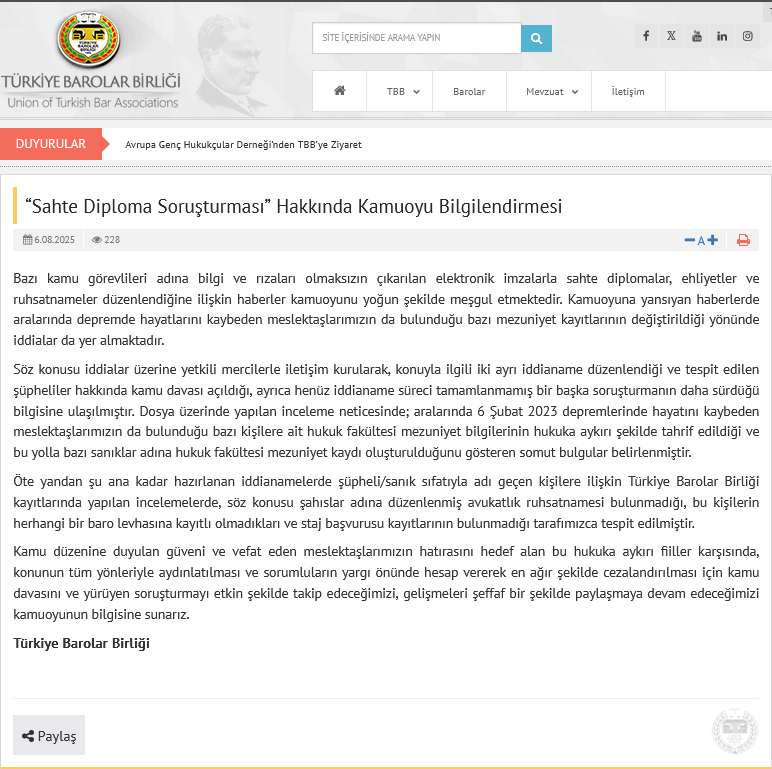The height and width of the screenshot is (769, 772).
Task: Click the calendar icon beside 6.08.2025
Action: [28, 240]
